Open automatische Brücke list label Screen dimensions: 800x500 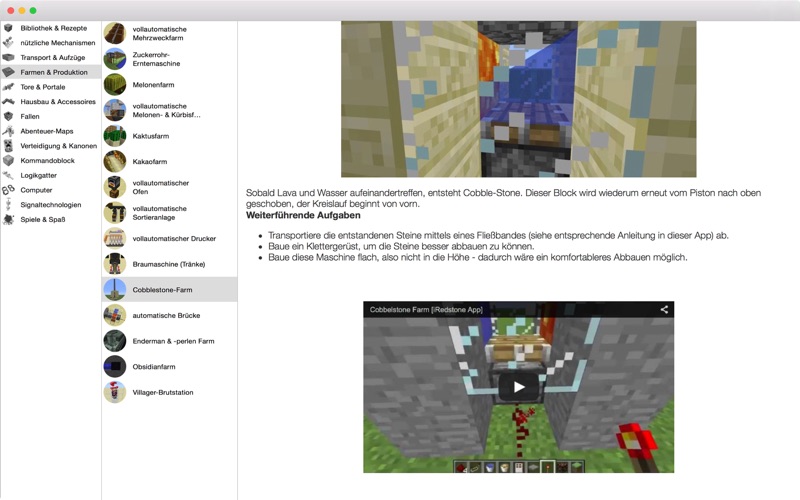click(x=166, y=315)
